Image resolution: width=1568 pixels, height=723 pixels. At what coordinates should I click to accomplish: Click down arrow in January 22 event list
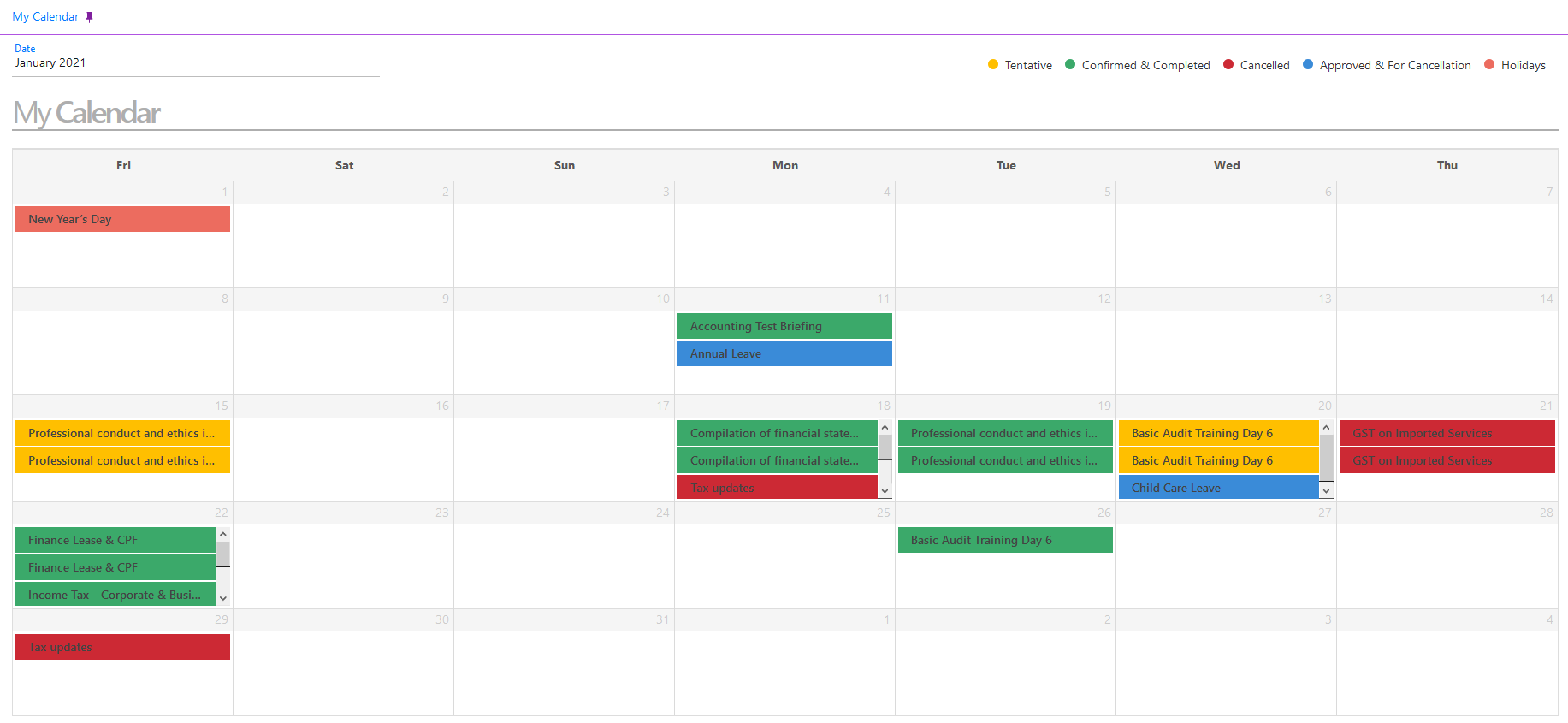[222, 598]
